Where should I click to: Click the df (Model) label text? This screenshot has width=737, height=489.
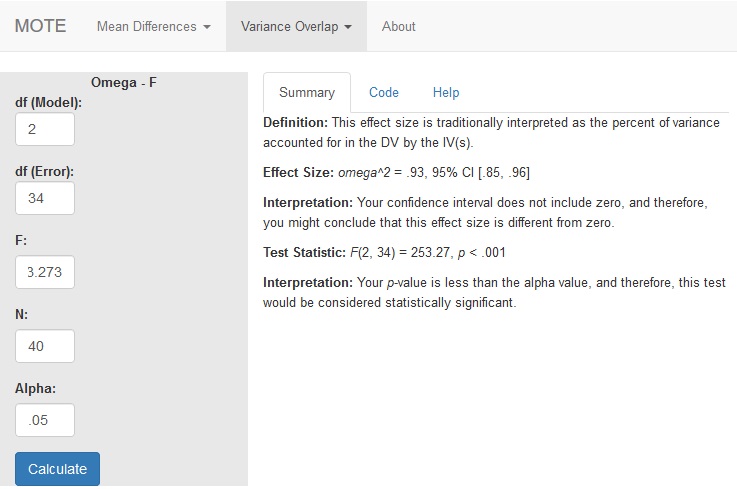point(48,102)
